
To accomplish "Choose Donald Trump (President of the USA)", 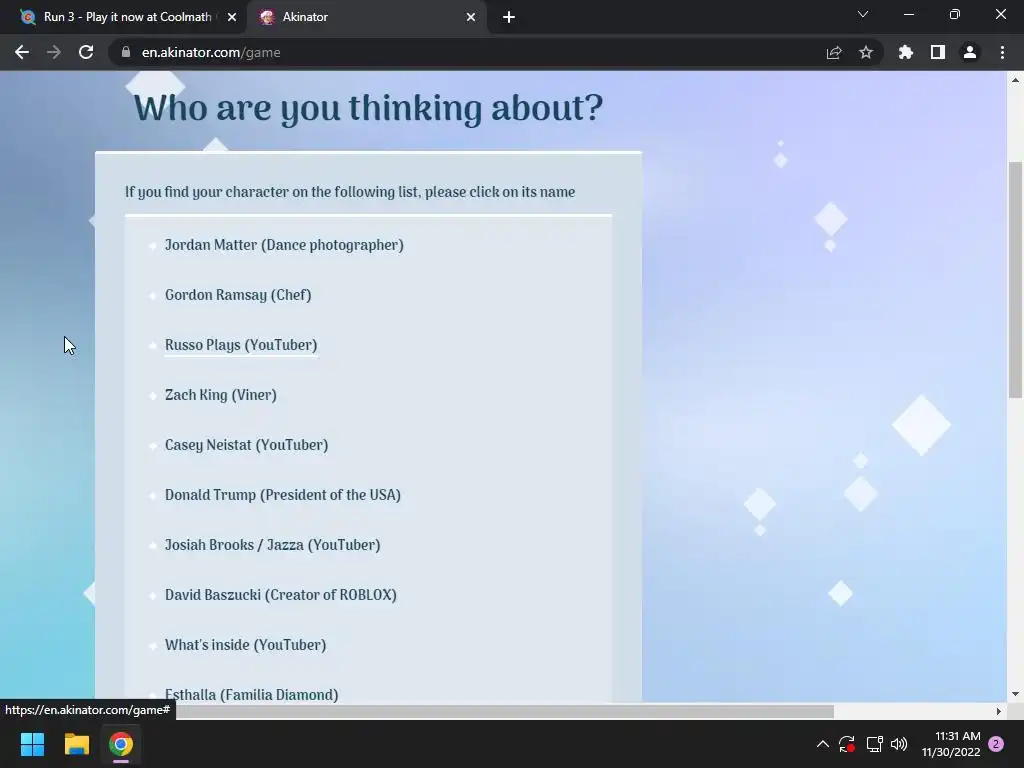I will pos(283,495).
